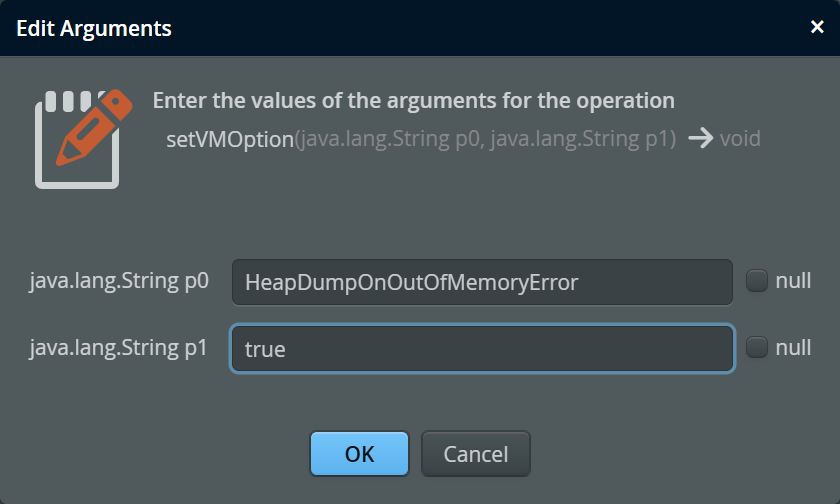The width and height of the screenshot is (840, 504).
Task: Click empty area of the dark title bar
Action: [482, 28]
